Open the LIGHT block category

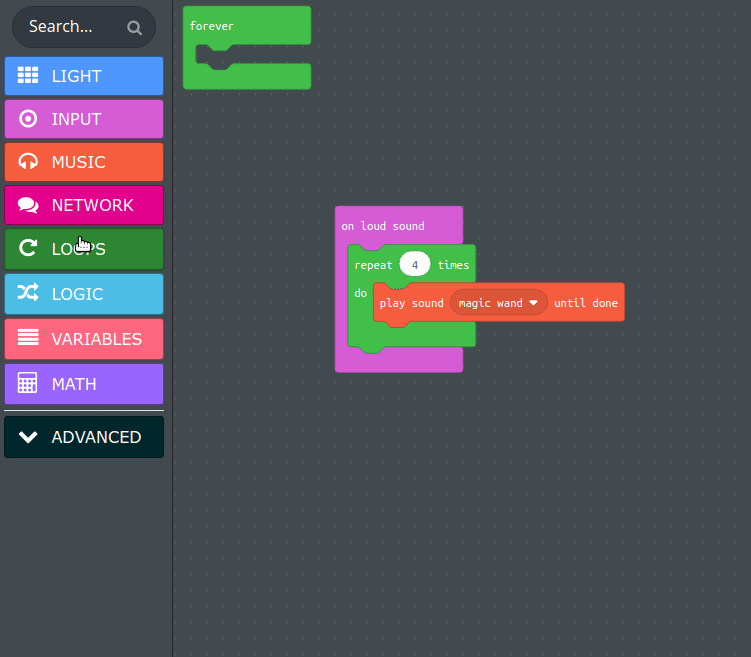(x=84, y=76)
